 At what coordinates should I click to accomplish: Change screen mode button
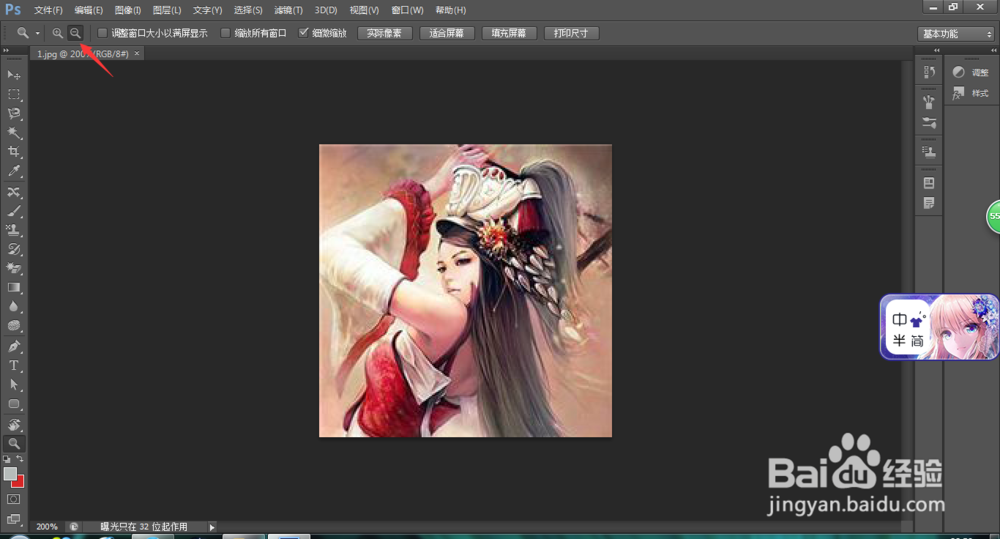click(13, 519)
